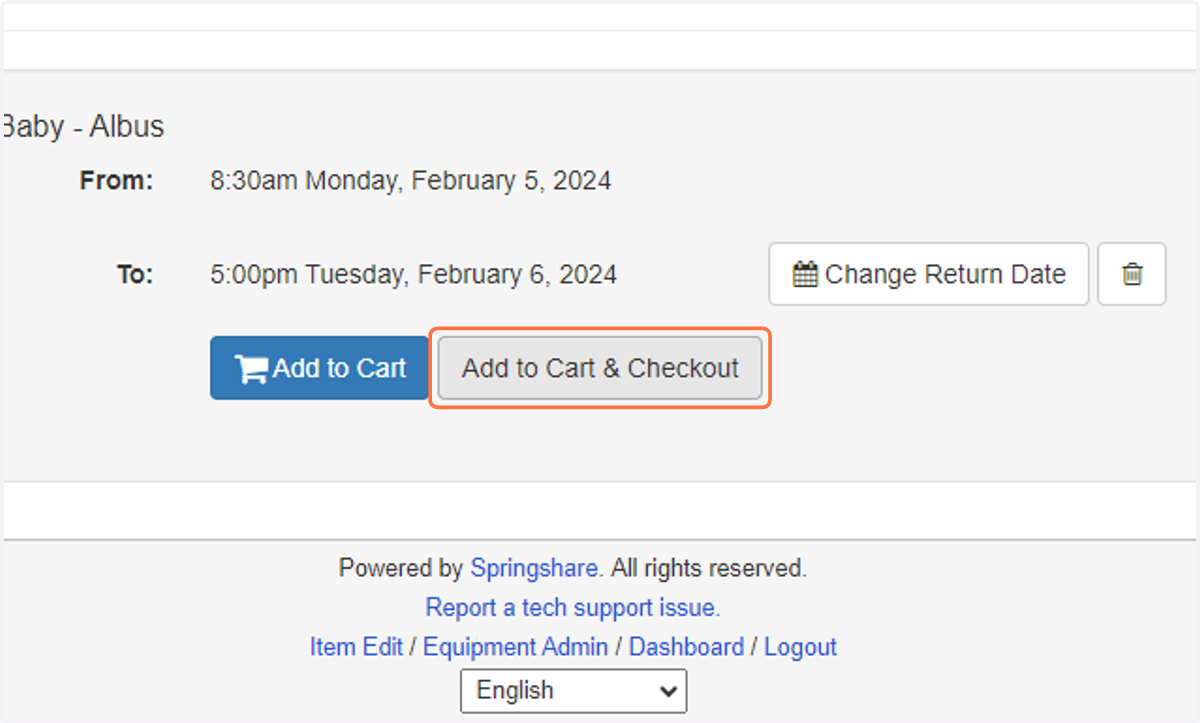The height and width of the screenshot is (723, 1200).
Task: Click Report a tech support issue
Action: [x=573, y=607]
